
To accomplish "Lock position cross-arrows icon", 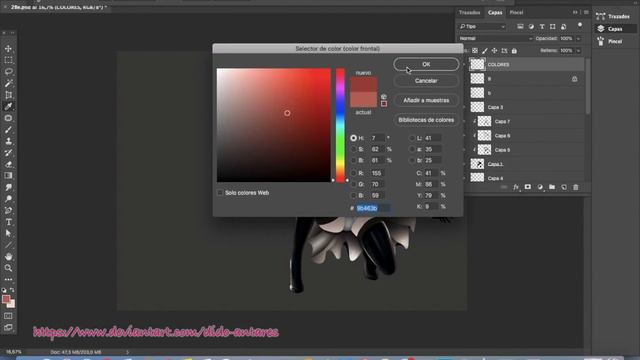I will 494,51.
